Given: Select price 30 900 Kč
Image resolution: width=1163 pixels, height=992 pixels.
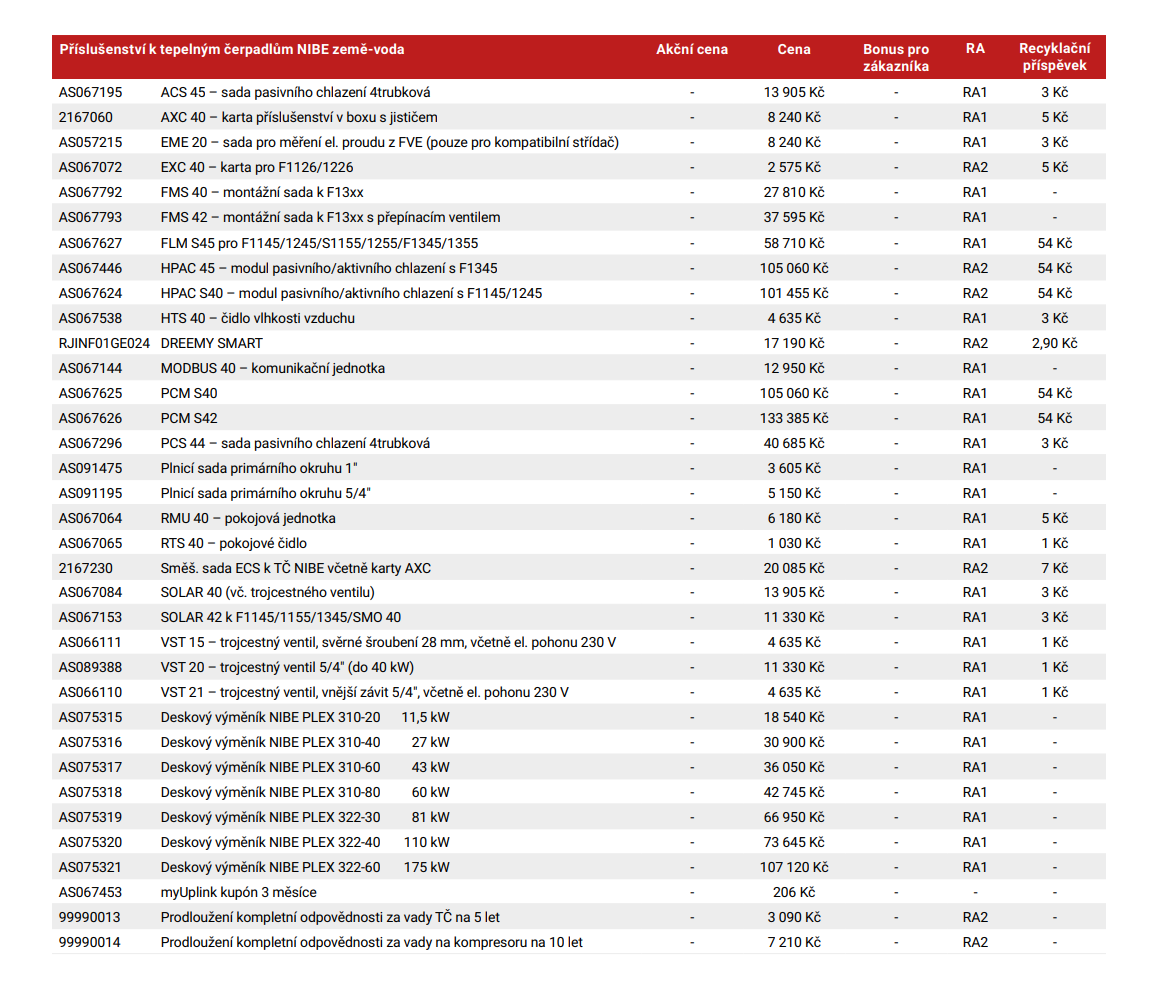Looking at the screenshot, I should pos(794,743).
